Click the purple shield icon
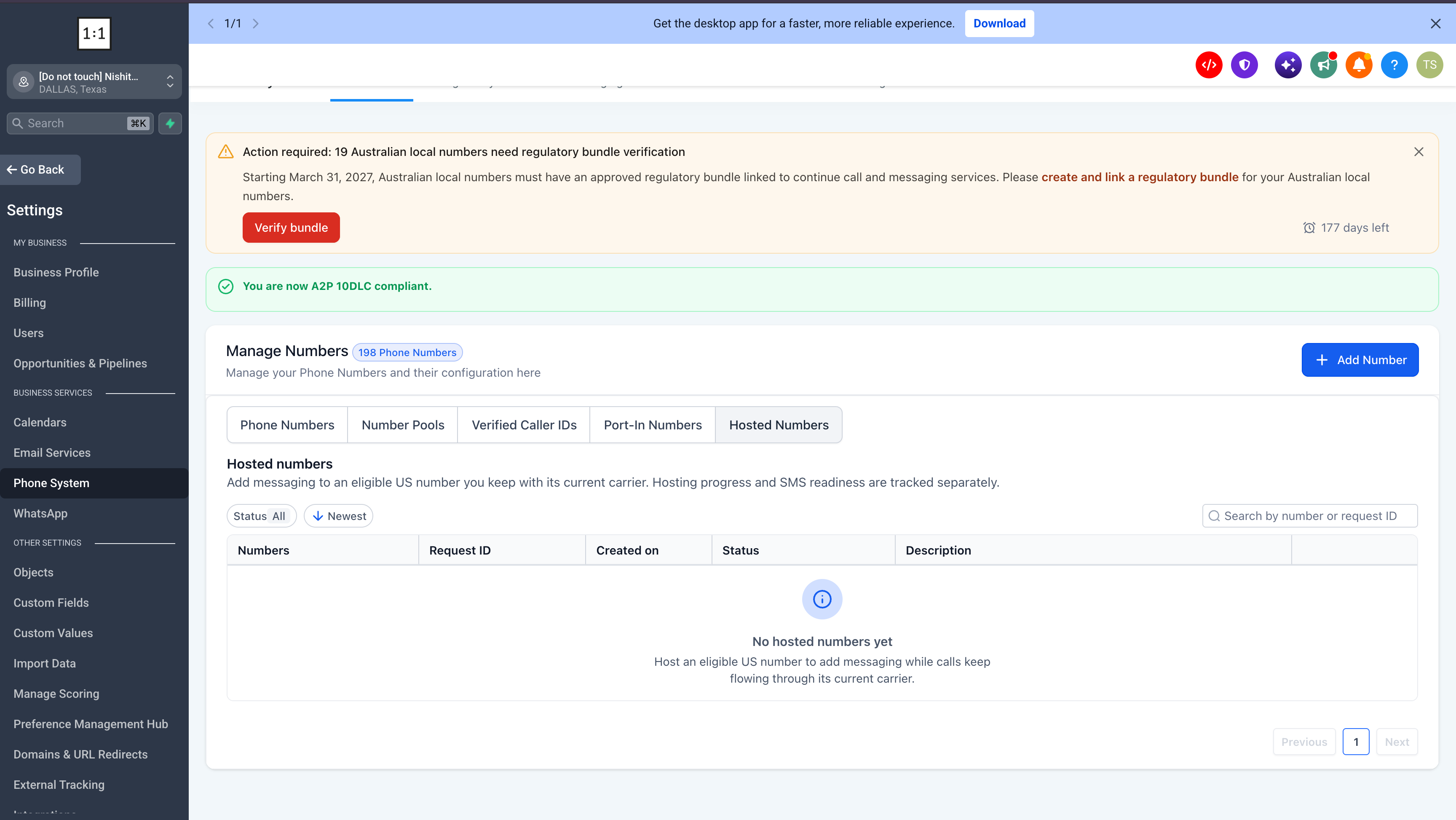1456x820 pixels. click(1244, 65)
